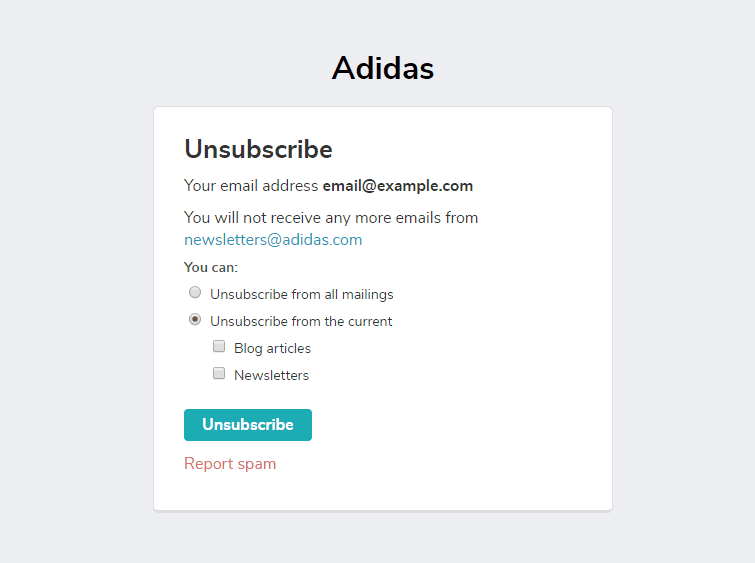
Task: Click the "You will not receive any more emails" sentence
Action: pos(312,217)
